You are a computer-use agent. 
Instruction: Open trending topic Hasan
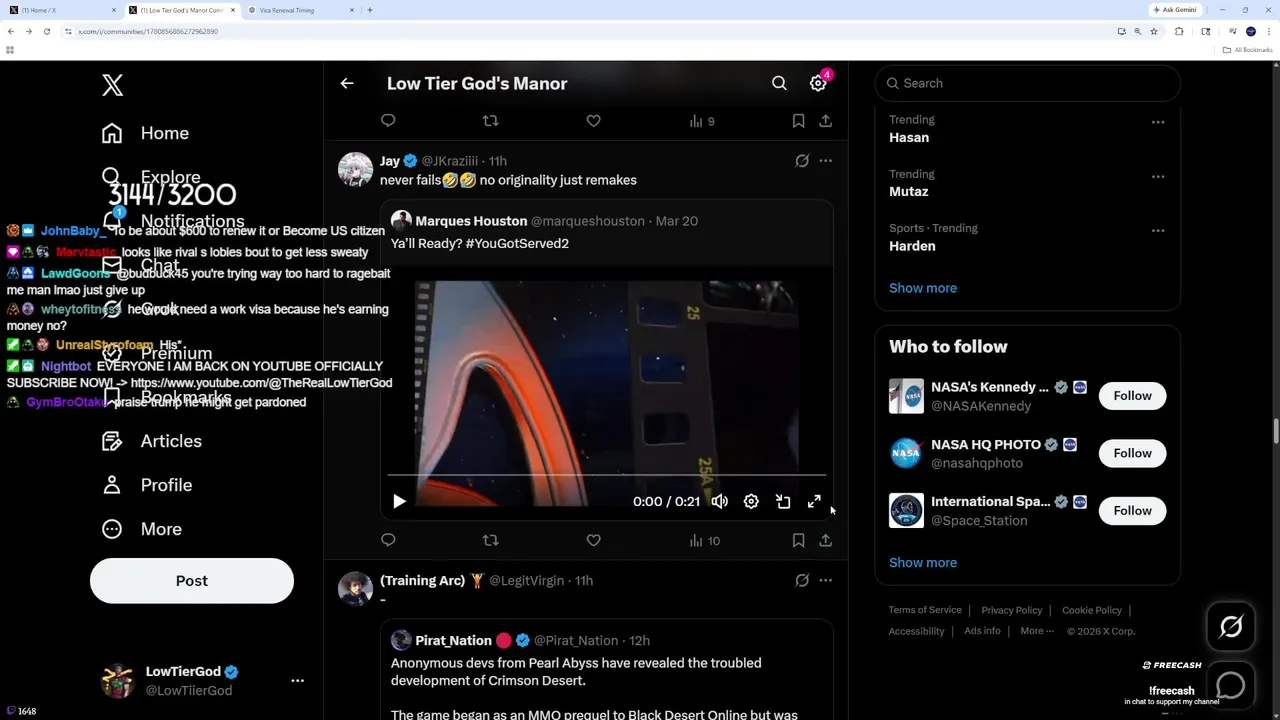pos(909,138)
